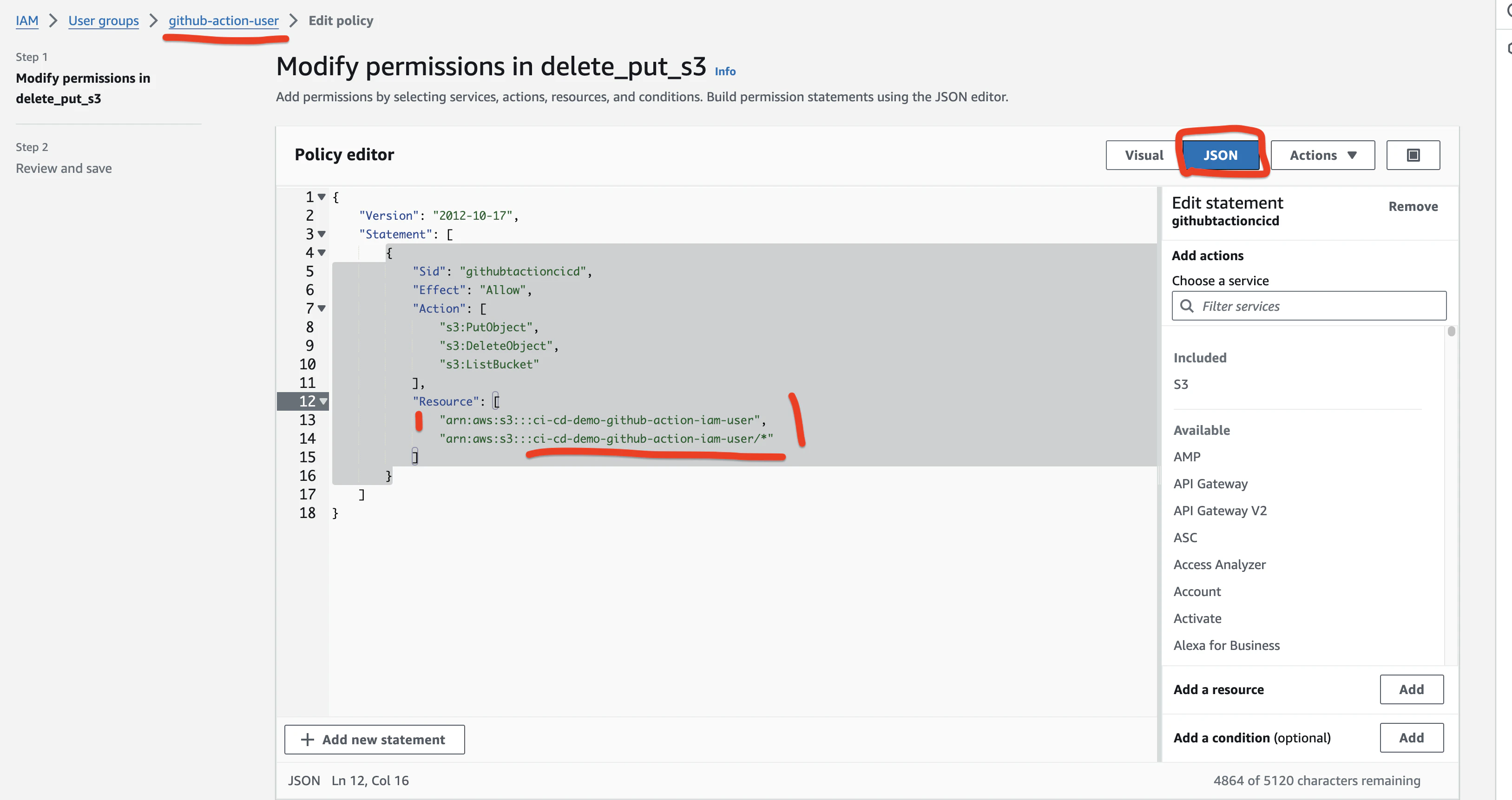
Task: Select S3 under Included services
Action: coord(1180,385)
